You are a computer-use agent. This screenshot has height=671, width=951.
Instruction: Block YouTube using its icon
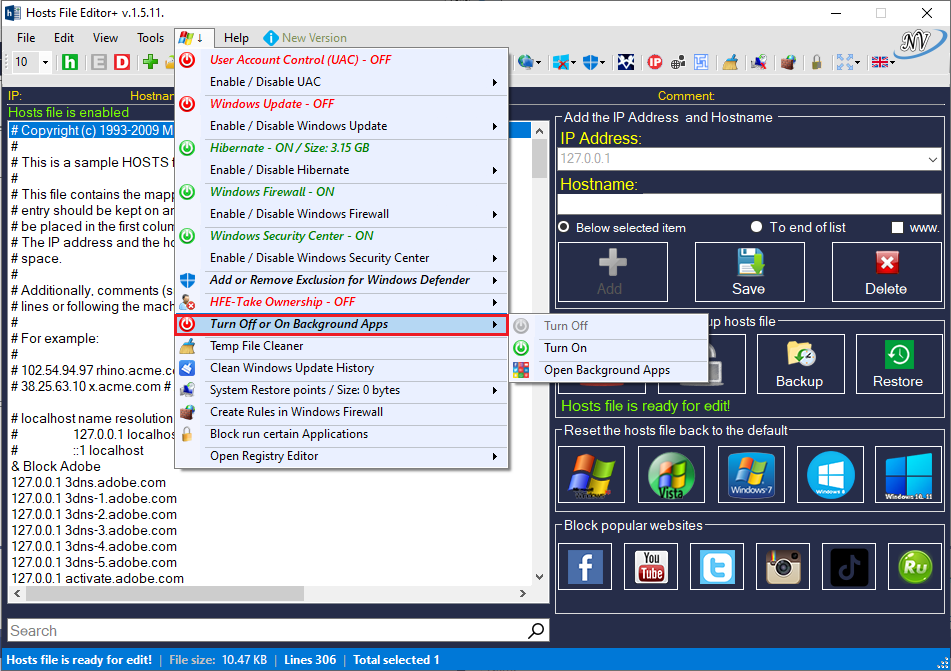(x=651, y=567)
